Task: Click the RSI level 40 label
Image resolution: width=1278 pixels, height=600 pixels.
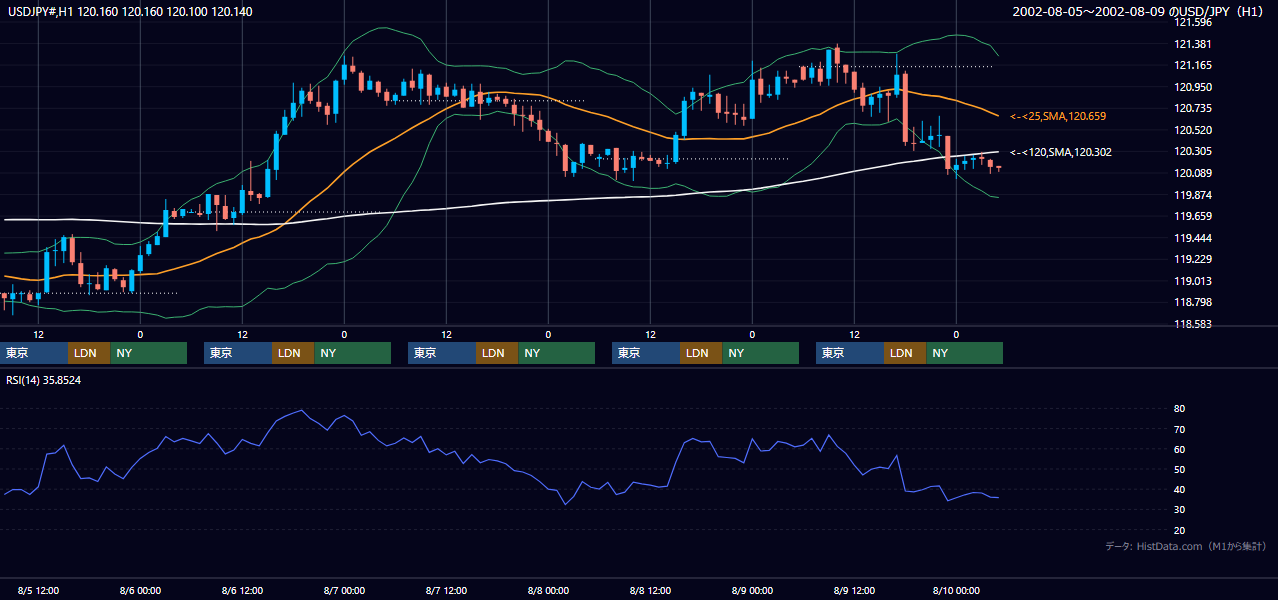Action: (x=1179, y=489)
